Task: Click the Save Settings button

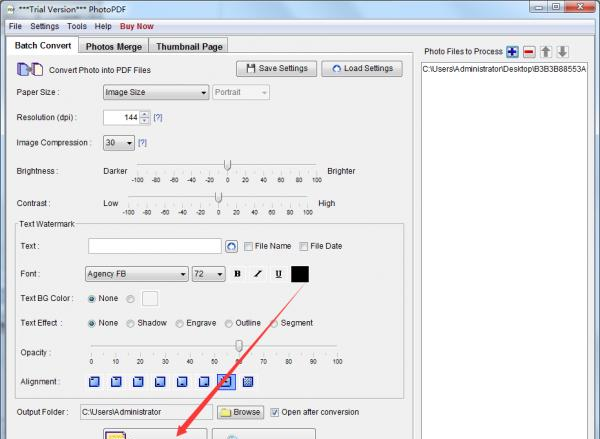Action: click(277, 69)
